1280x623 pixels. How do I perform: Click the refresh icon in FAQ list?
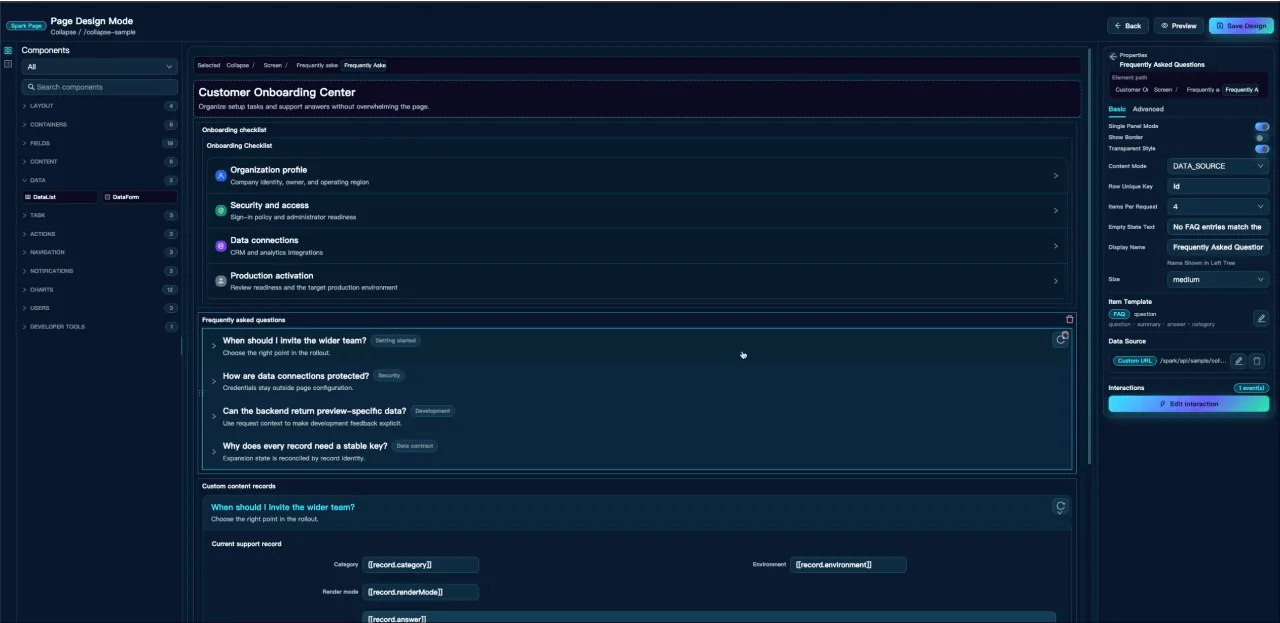[x=1061, y=340]
